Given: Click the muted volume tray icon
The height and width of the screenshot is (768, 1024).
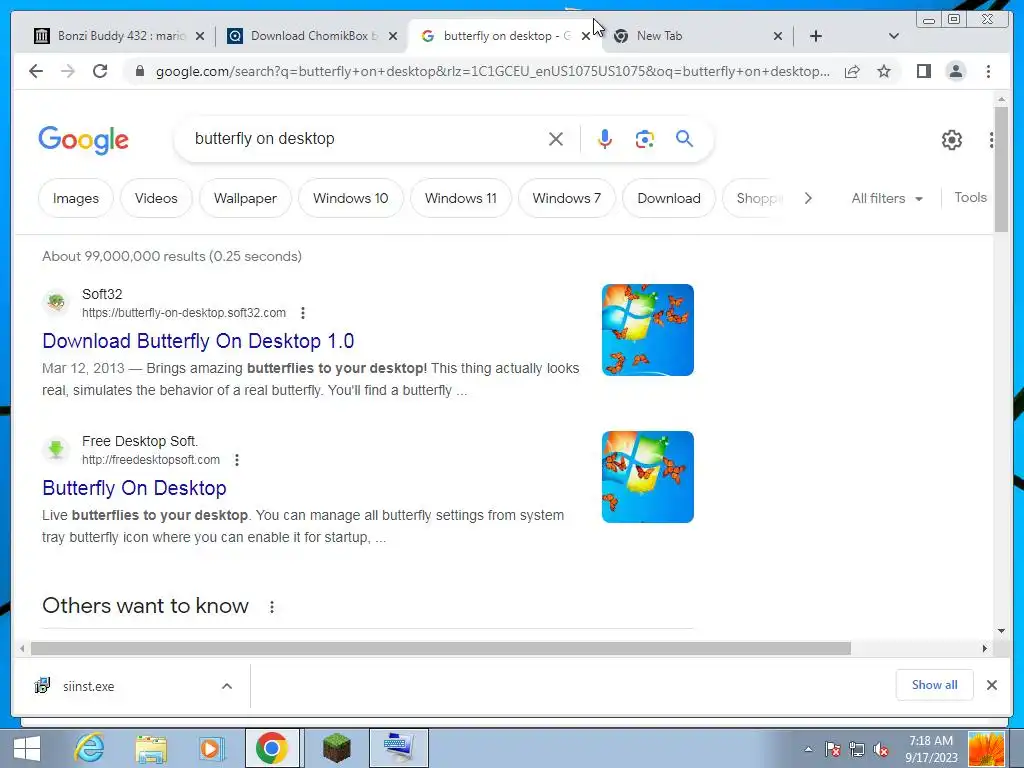Looking at the screenshot, I should pos(881,750).
